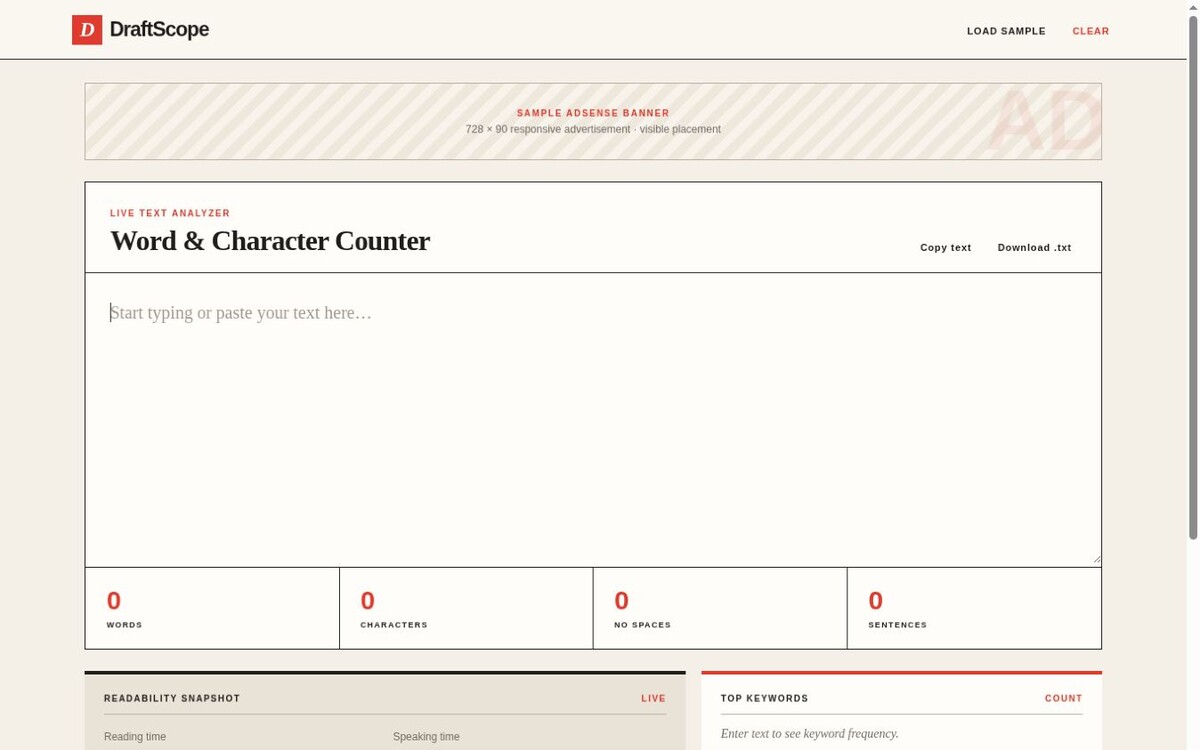
Task: Click the COUNT label in keywords panel
Action: pos(1064,699)
